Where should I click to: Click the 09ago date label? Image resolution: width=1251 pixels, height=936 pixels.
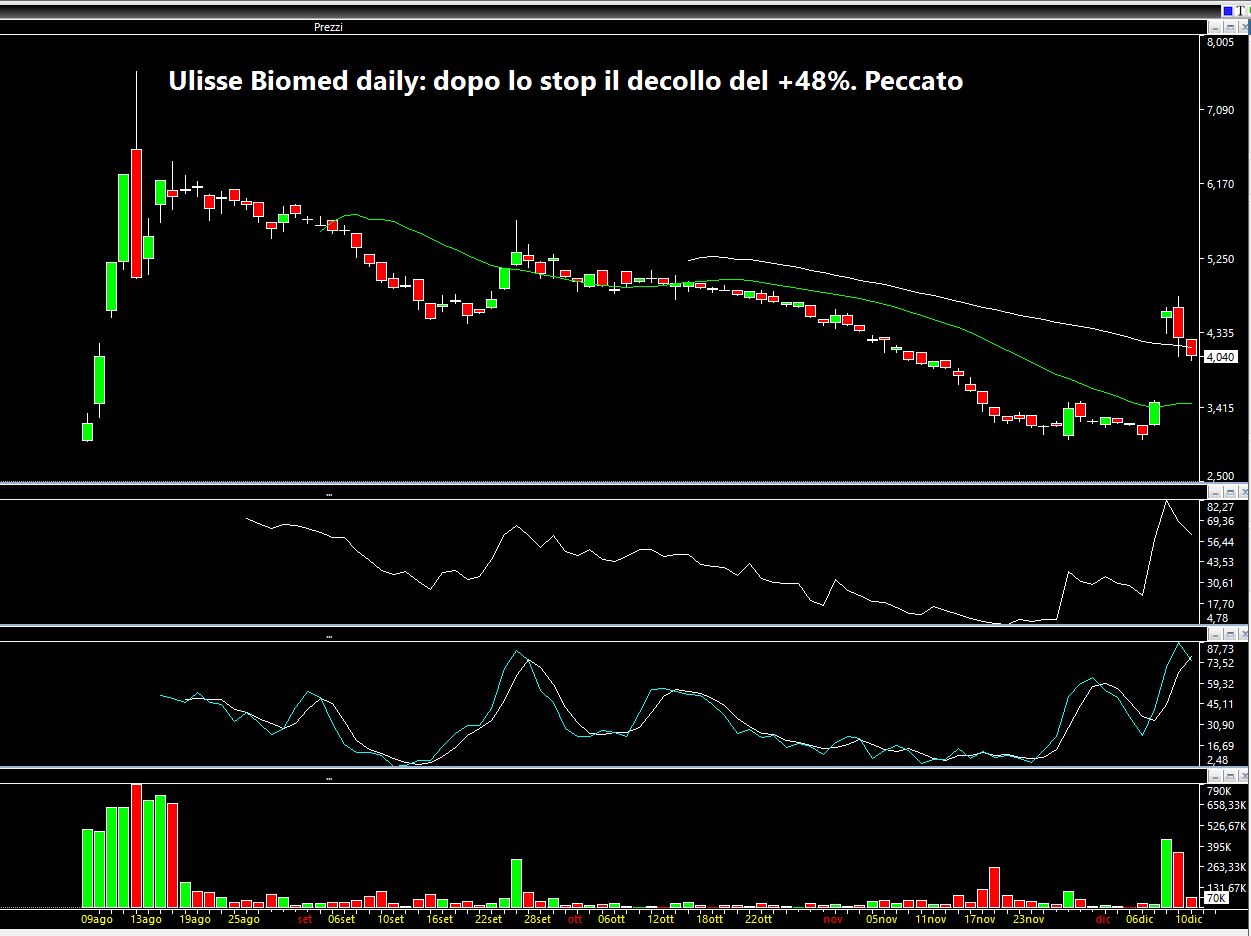(x=97, y=919)
